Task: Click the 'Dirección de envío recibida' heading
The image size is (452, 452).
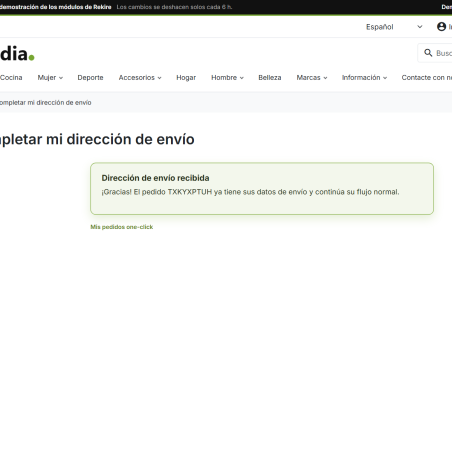Action: [x=155, y=178]
